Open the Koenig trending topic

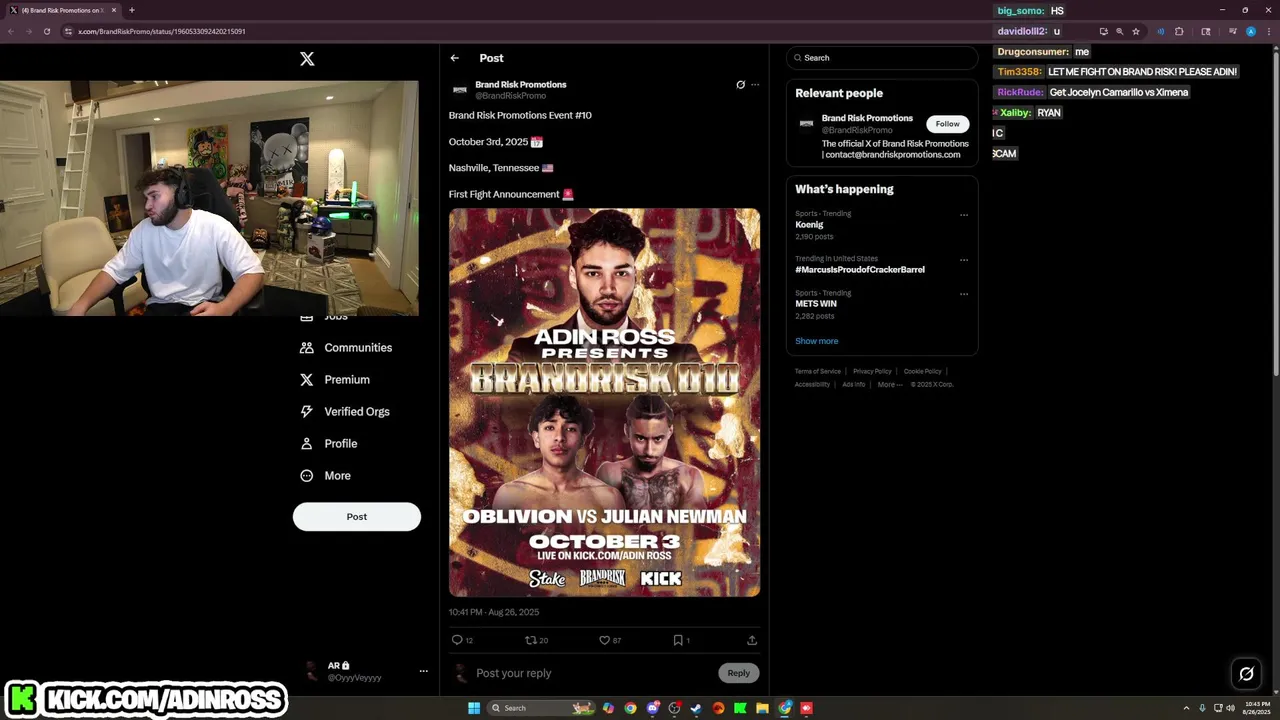coord(809,225)
